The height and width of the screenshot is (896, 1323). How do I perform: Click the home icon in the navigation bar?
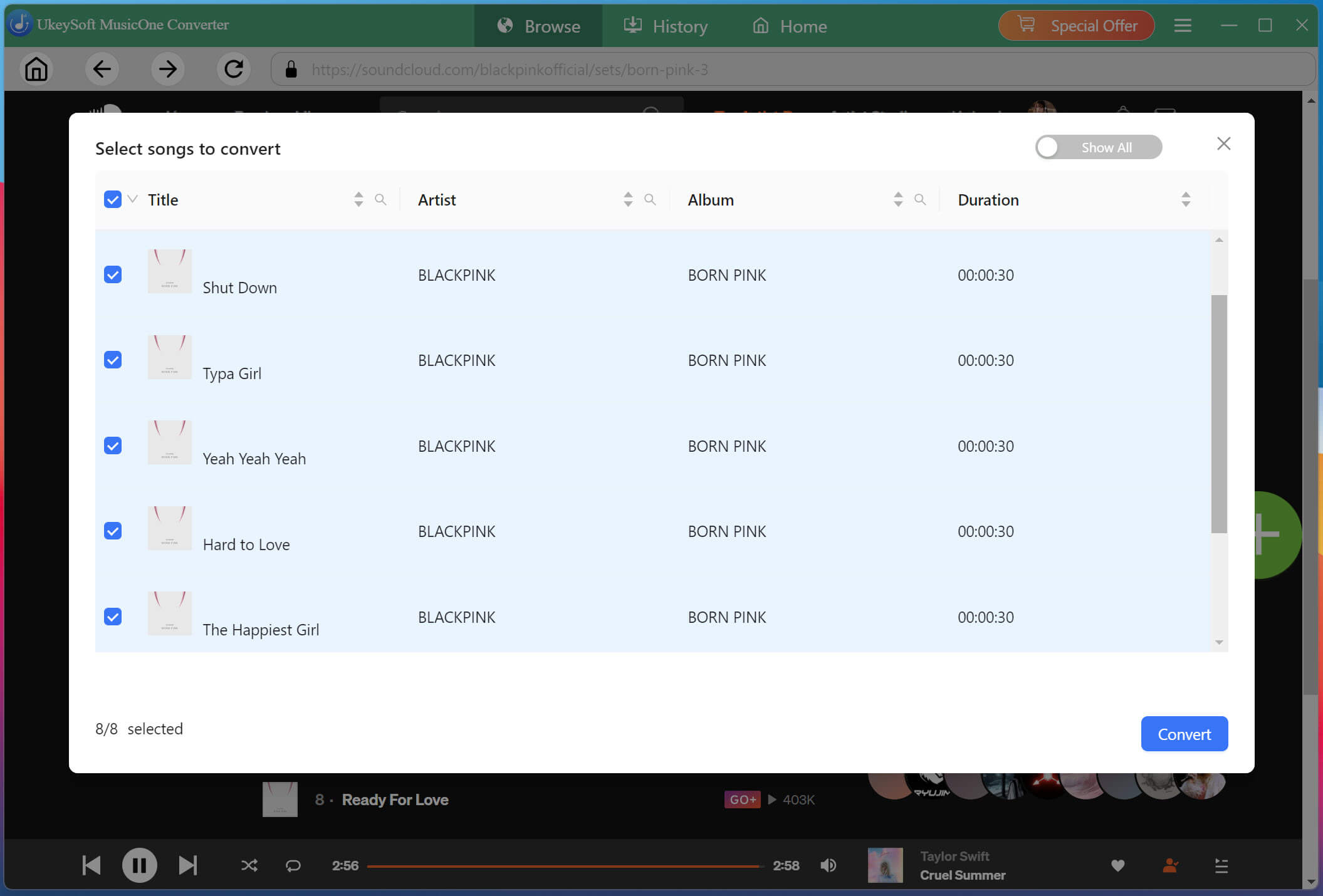[36, 69]
